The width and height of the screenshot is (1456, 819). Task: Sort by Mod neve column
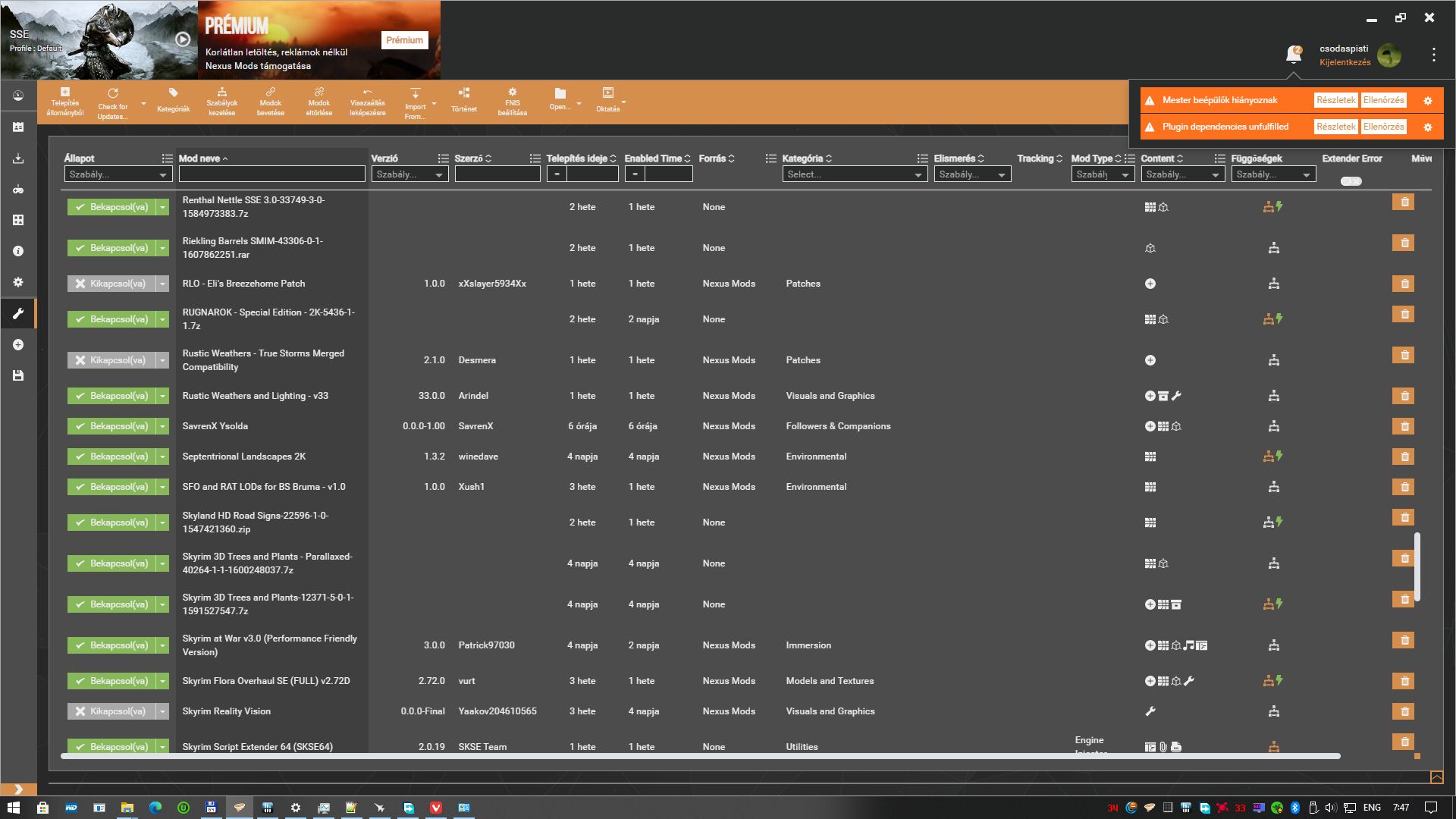[x=202, y=158]
